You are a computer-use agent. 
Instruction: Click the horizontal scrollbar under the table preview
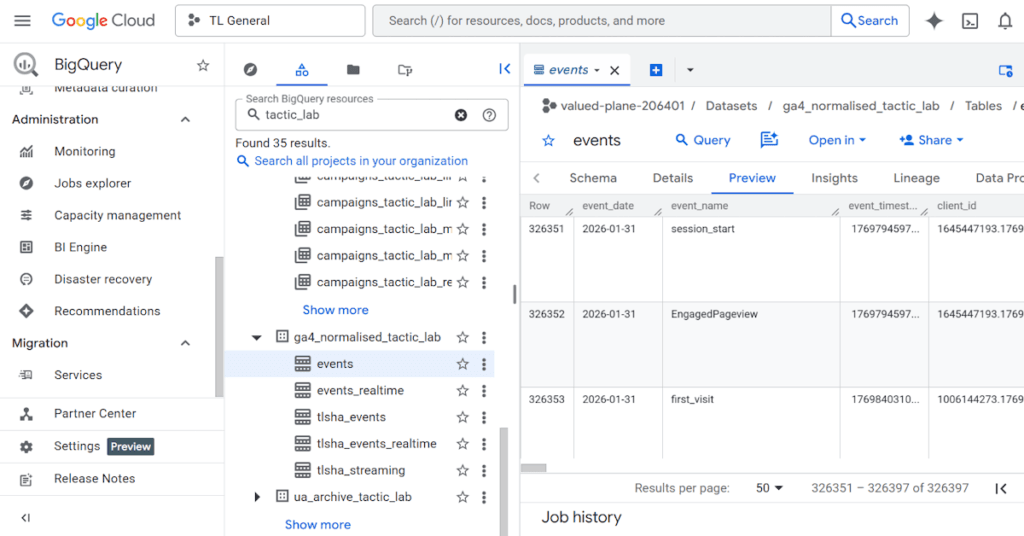tap(534, 468)
